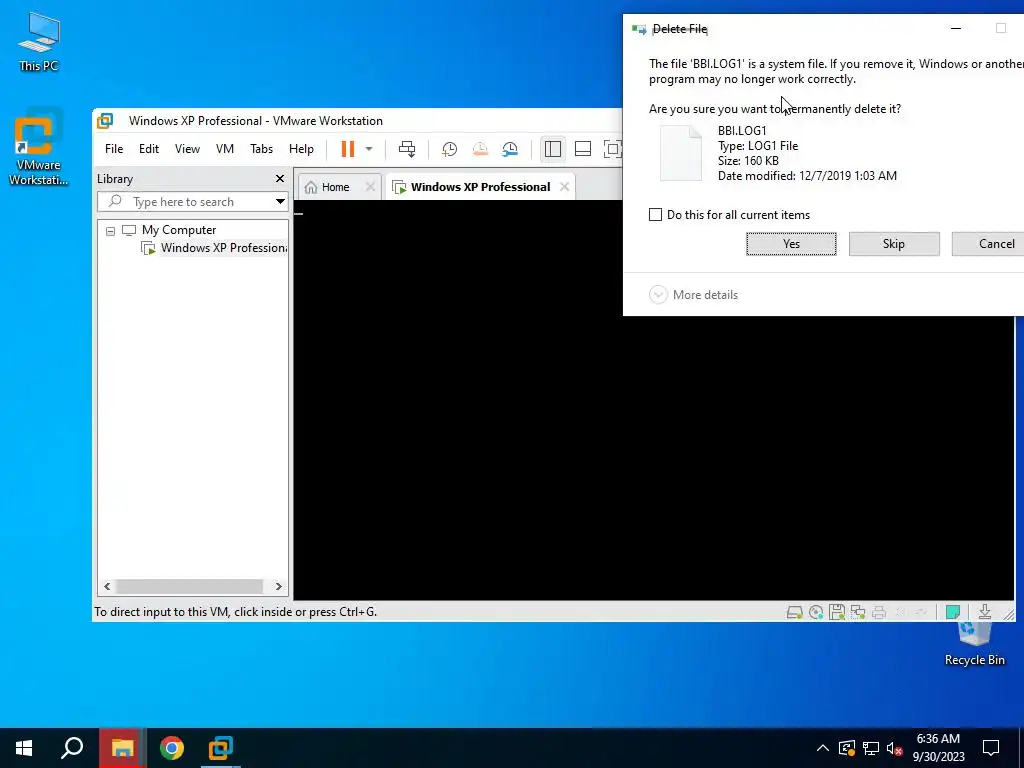Open File menu in VMware Workstation
The height and width of the screenshot is (768, 1024).
click(x=114, y=149)
